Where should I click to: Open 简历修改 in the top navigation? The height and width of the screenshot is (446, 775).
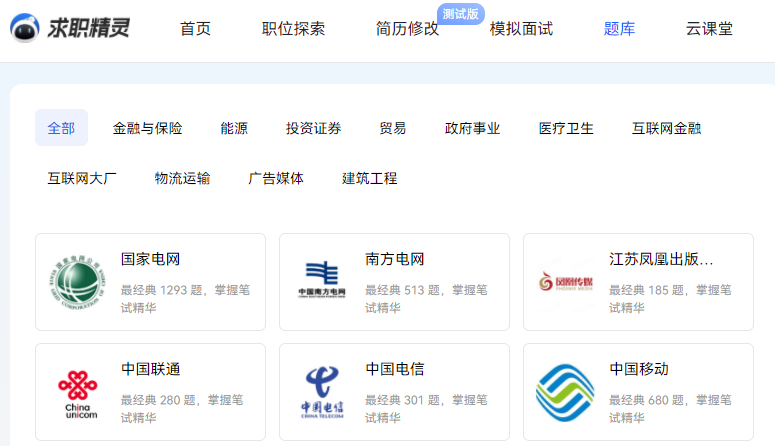[407, 29]
